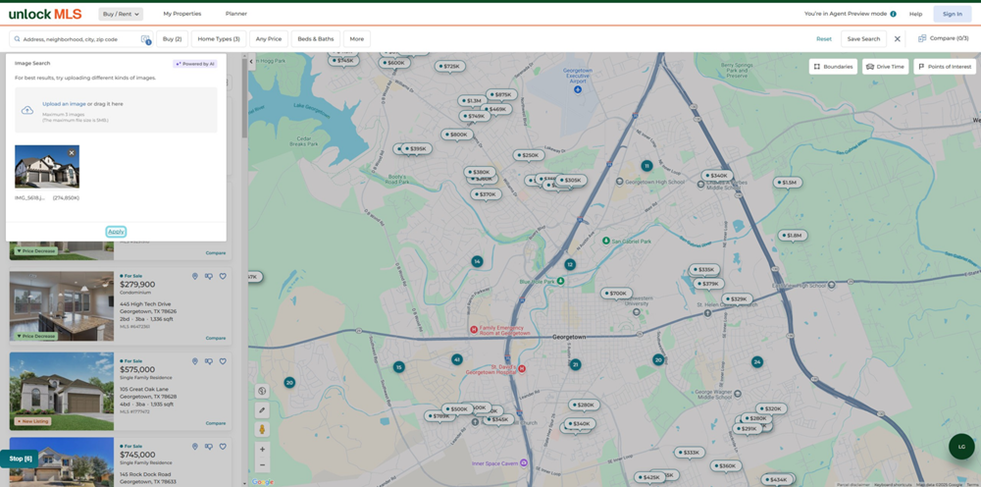Click Save Search button
Image resolution: width=981 pixels, height=487 pixels.
click(x=863, y=39)
